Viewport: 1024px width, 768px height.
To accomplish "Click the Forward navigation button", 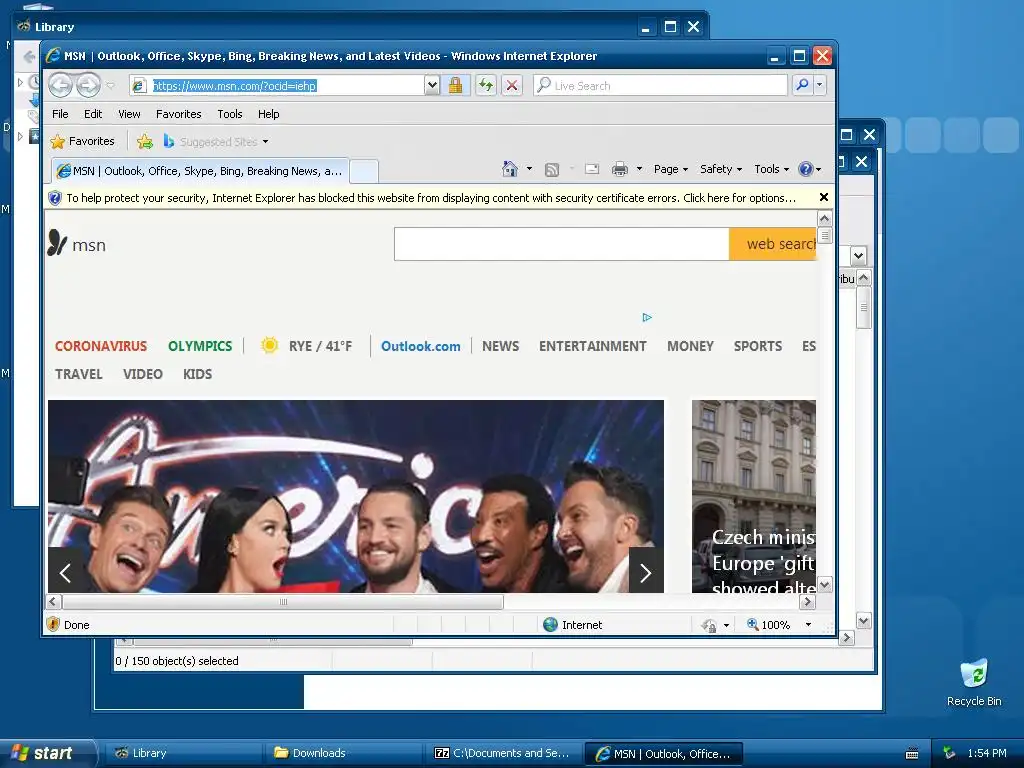I will click(x=88, y=86).
